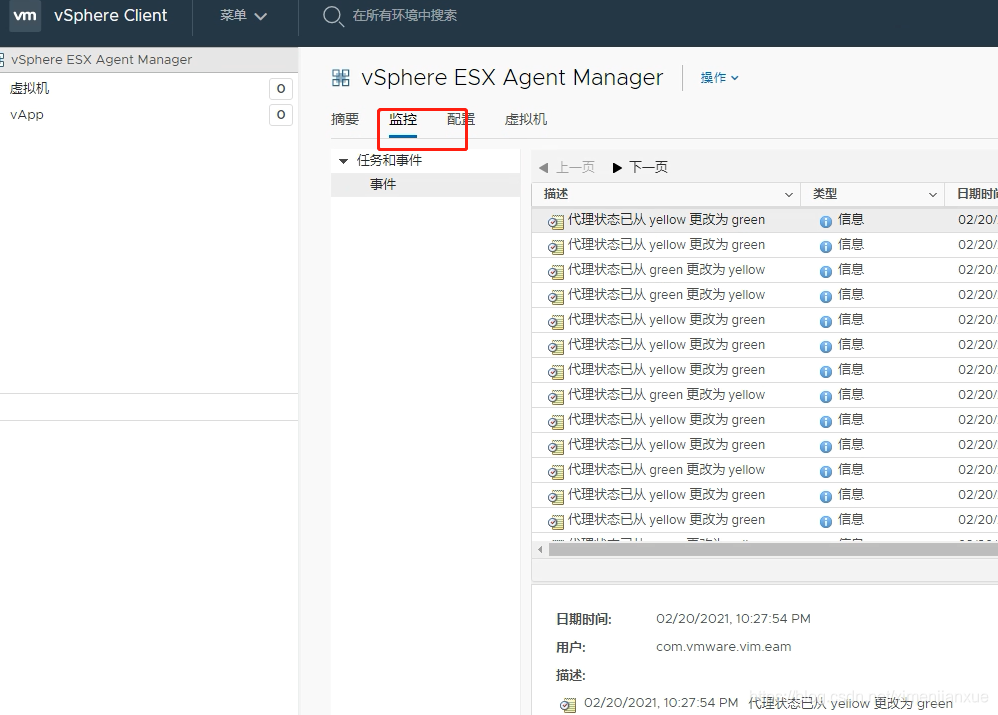This screenshot has height=715, width=998.
Task: Sort by the 日期时间 column header
Action: (977, 194)
